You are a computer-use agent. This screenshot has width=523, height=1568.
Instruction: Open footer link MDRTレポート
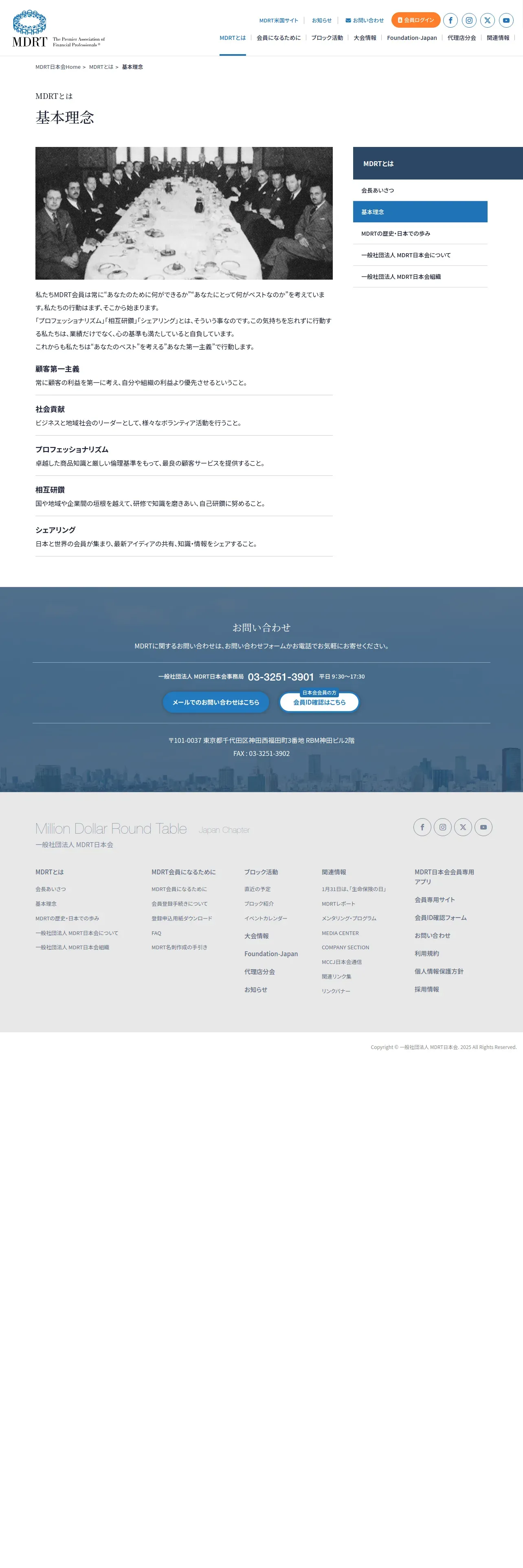(338, 904)
